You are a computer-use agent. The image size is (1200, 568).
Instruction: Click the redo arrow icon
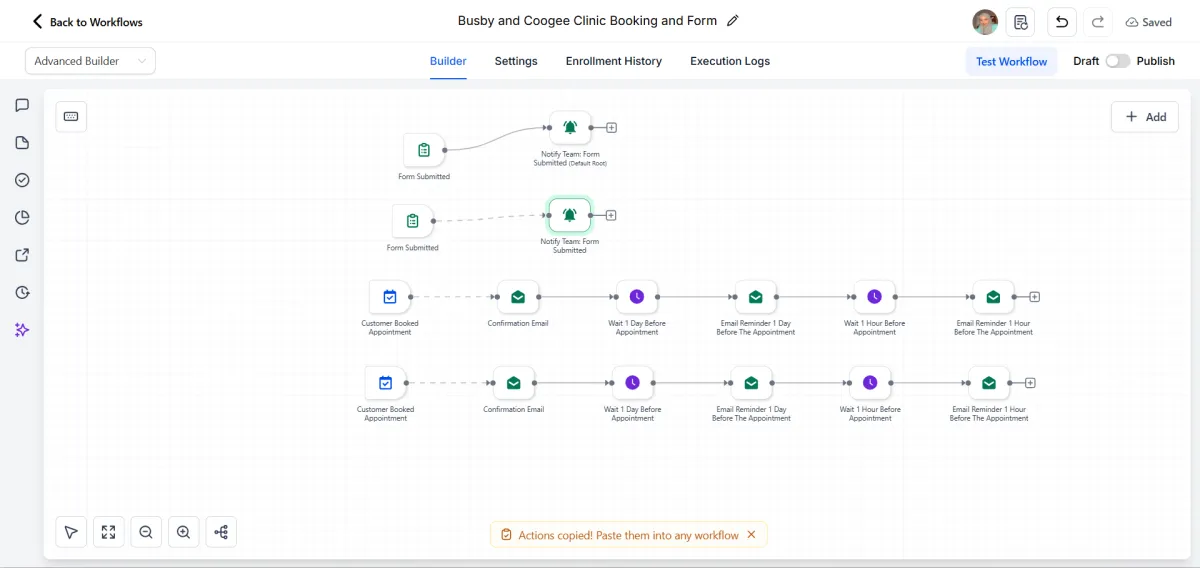click(1098, 22)
